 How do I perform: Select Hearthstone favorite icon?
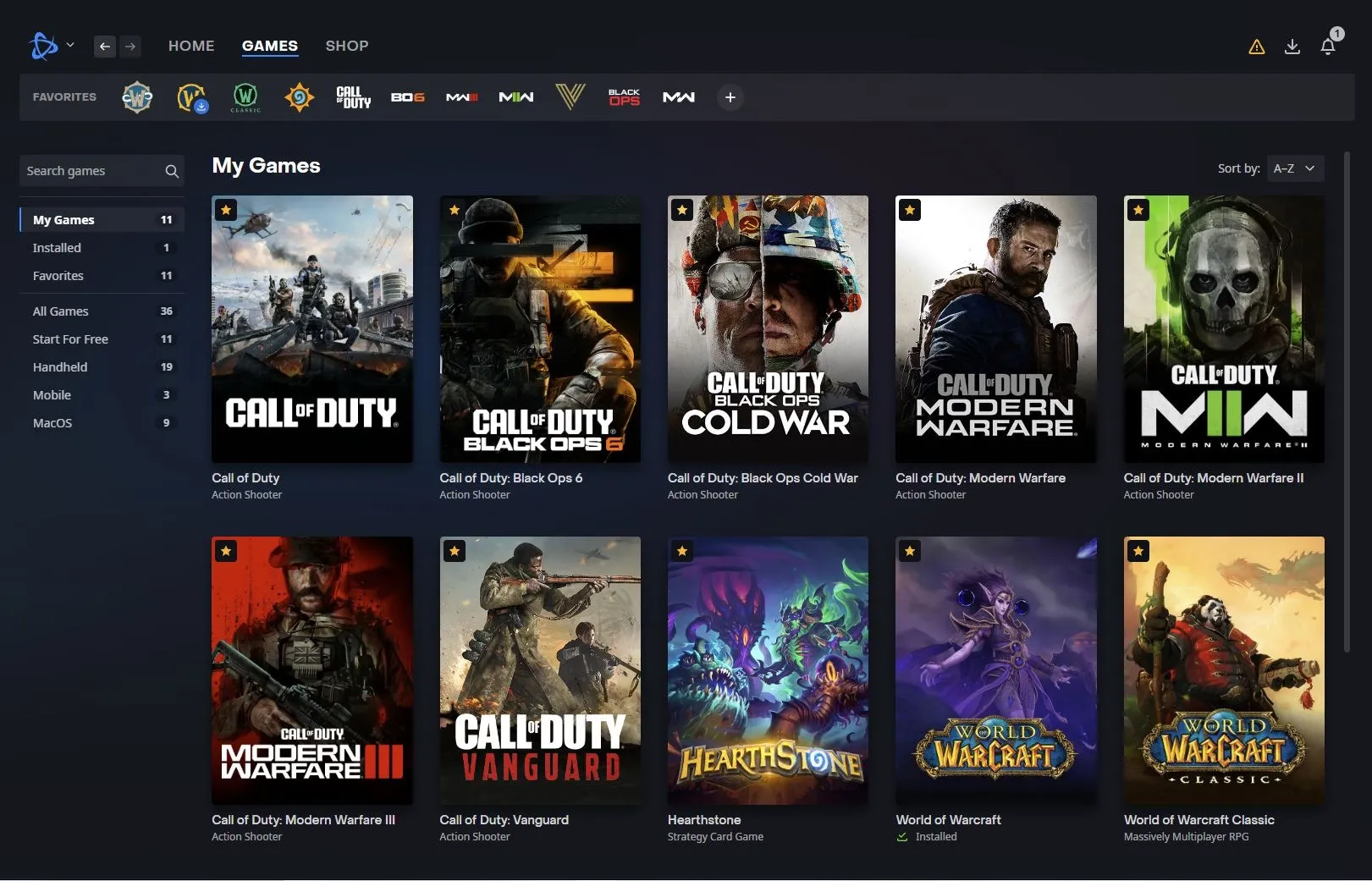coord(300,97)
